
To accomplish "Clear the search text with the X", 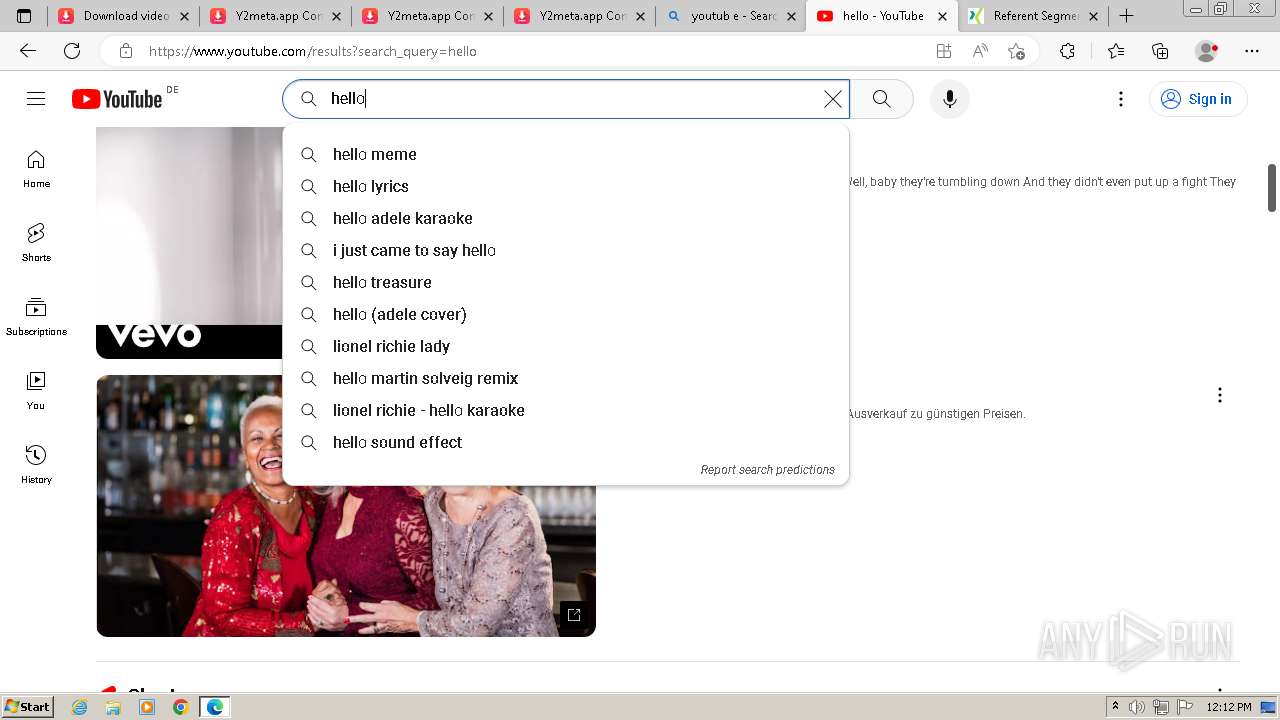I will click(x=833, y=98).
